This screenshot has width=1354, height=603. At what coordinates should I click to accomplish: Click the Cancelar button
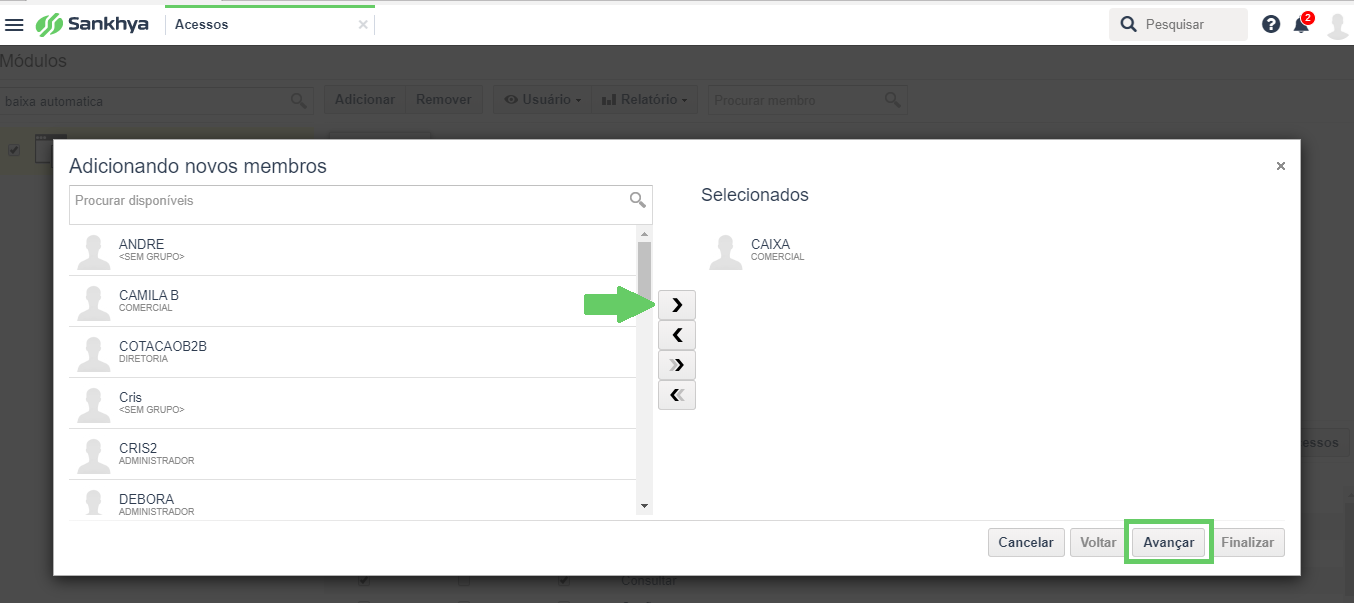pyautogui.click(x=1026, y=542)
